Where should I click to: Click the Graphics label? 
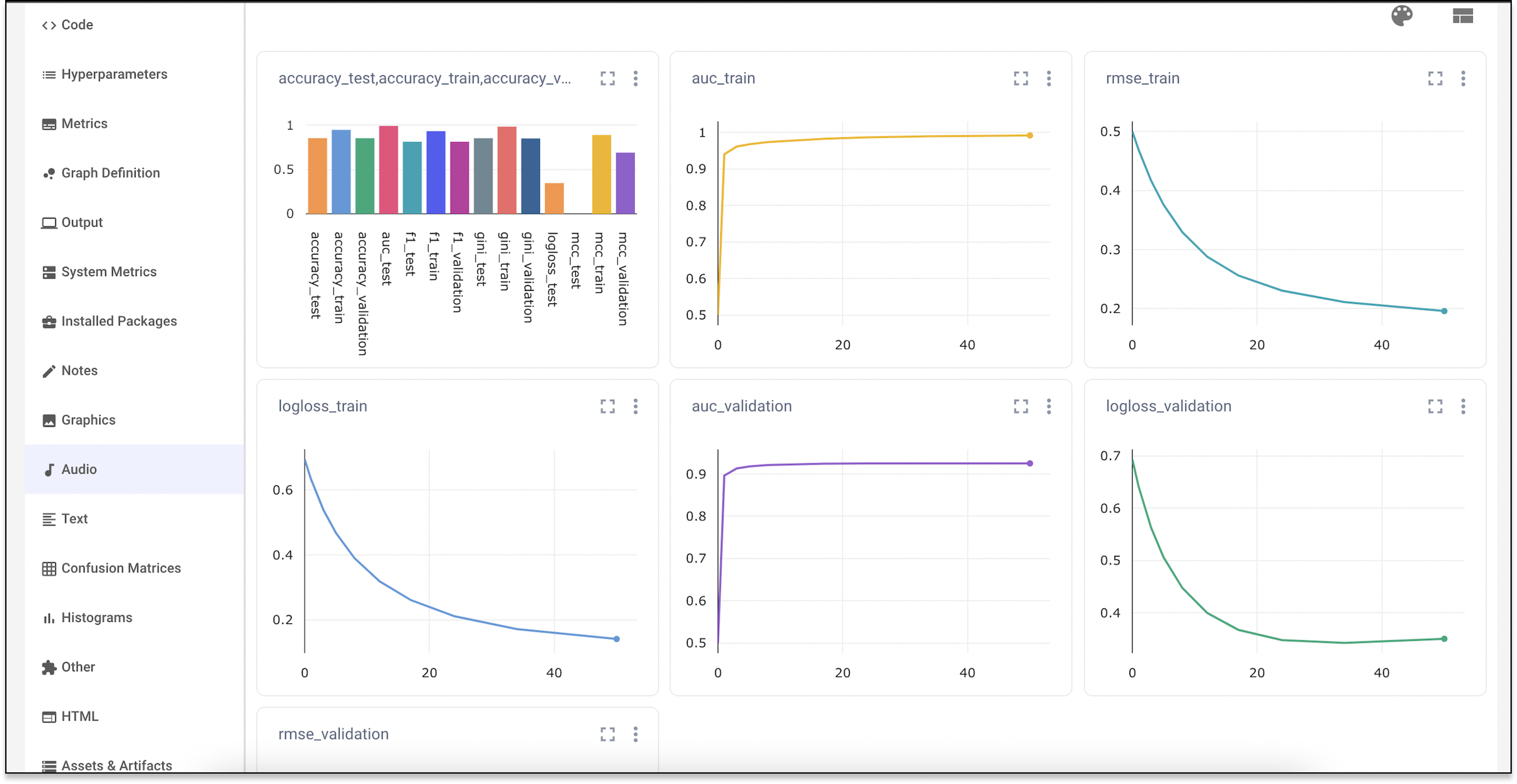tap(88, 420)
